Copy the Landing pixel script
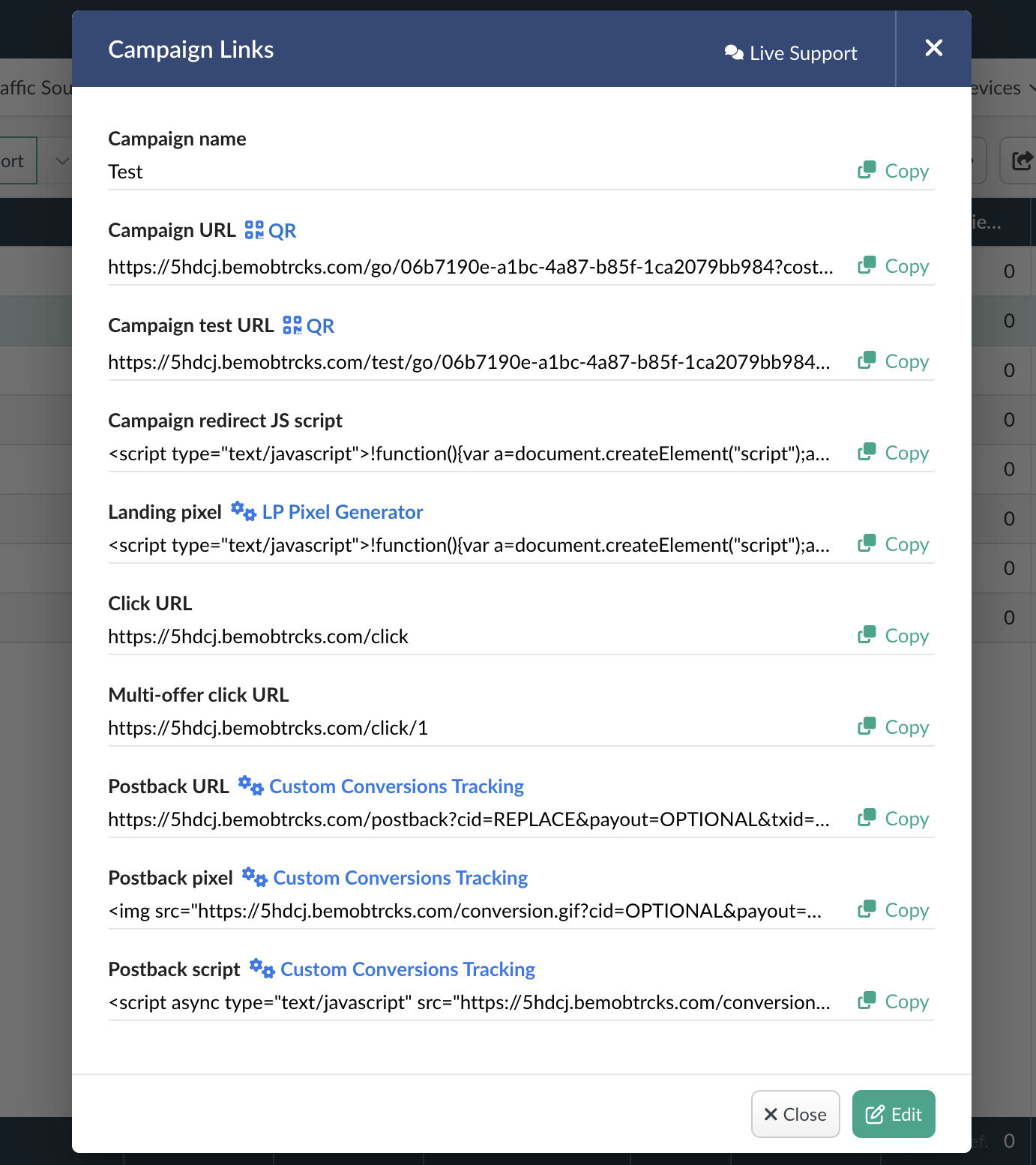Image resolution: width=1036 pixels, height=1165 pixels. pos(894,544)
